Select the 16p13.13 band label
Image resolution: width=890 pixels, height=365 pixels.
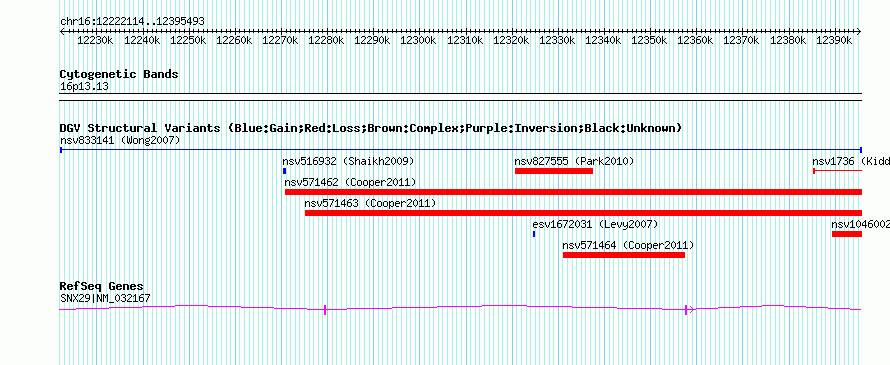click(x=84, y=87)
